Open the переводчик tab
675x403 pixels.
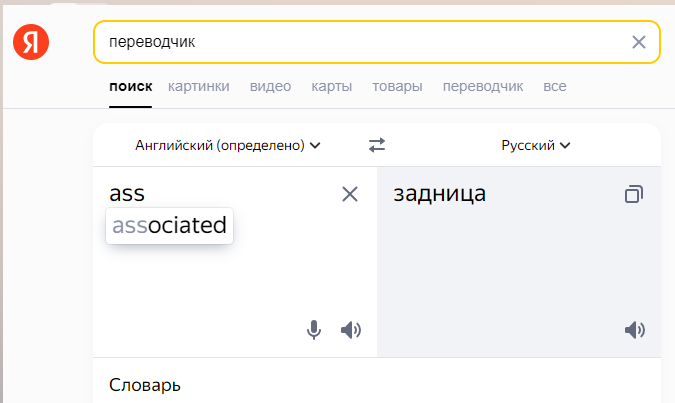(483, 87)
